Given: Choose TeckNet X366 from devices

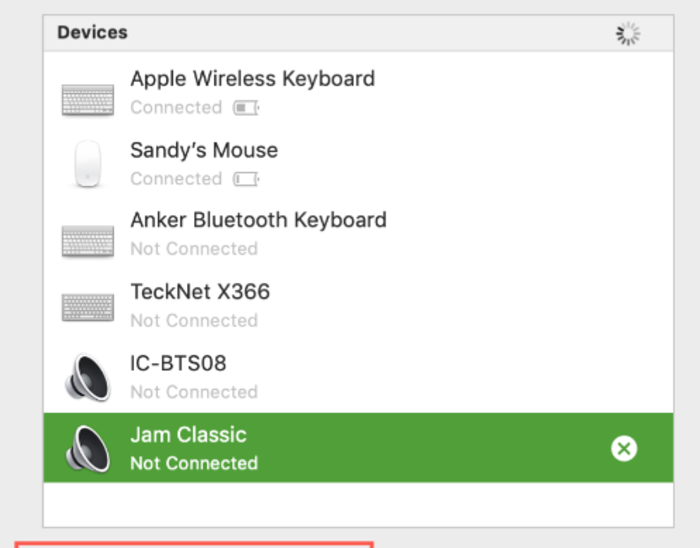Looking at the screenshot, I should point(358,306).
